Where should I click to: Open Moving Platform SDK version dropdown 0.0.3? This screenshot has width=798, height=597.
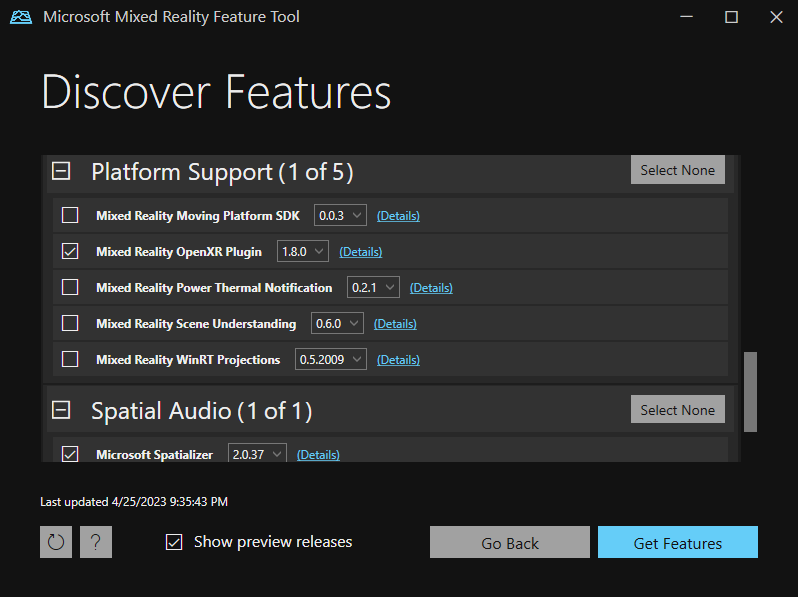340,215
